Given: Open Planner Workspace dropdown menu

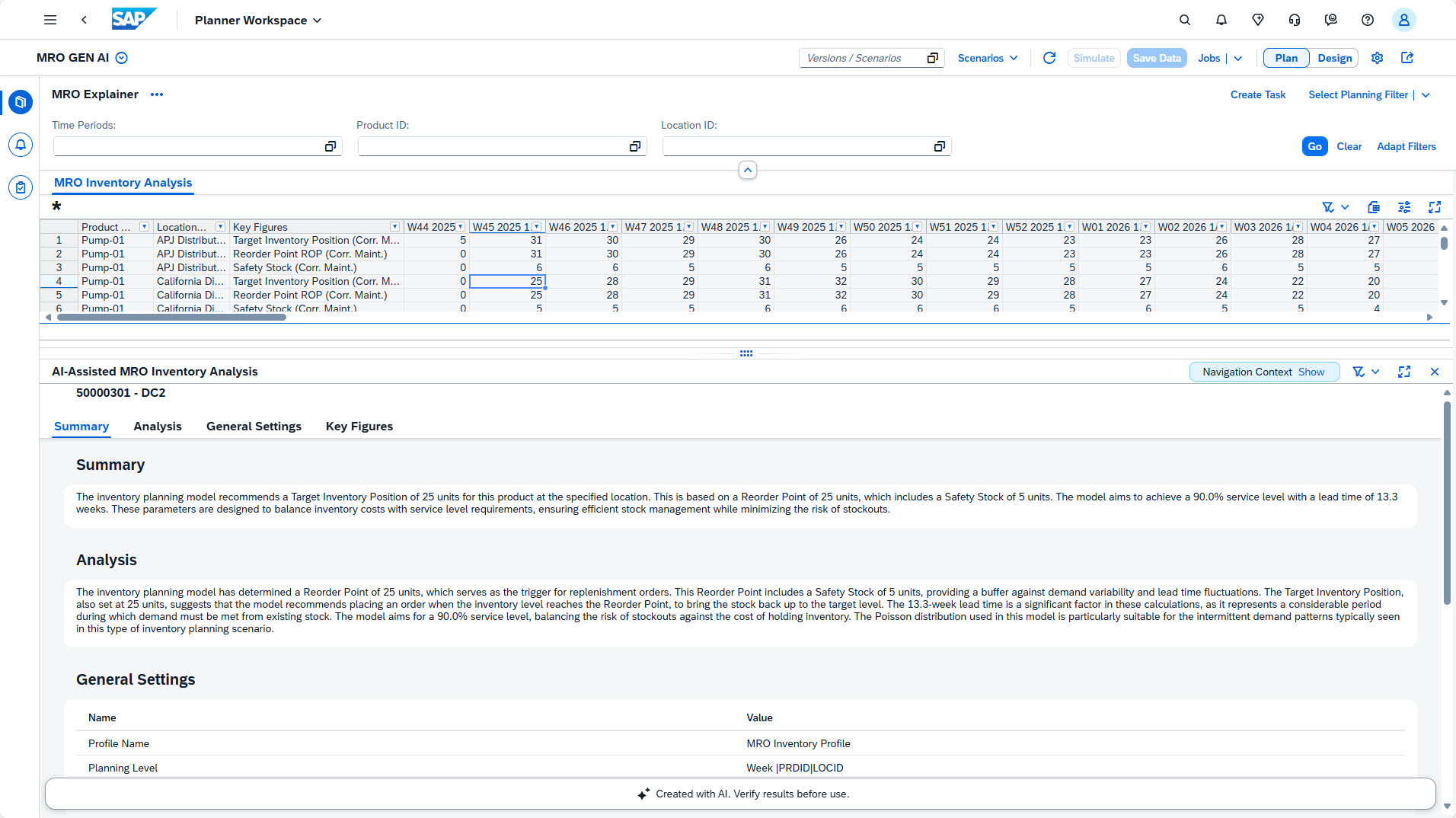Looking at the screenshot, I should [258, 20].
